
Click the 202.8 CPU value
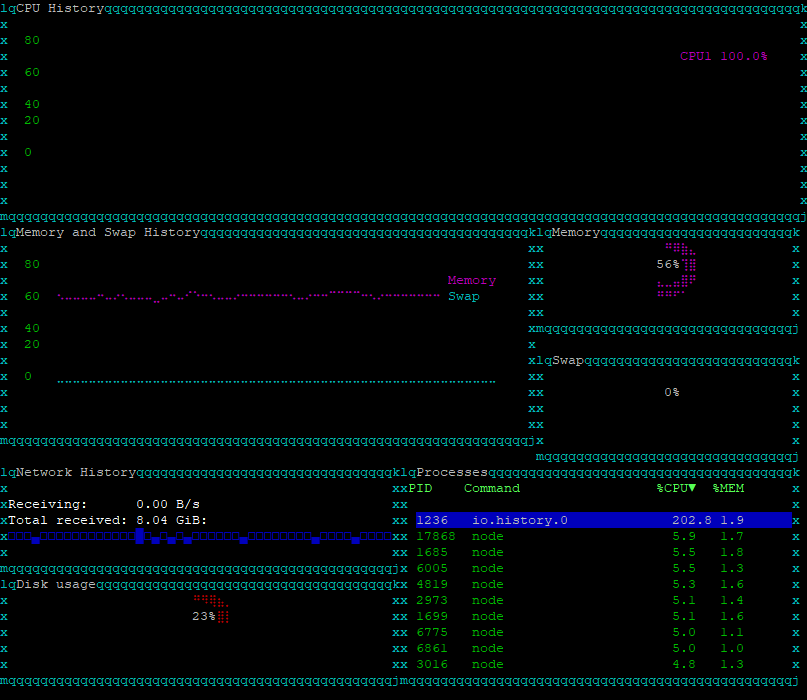[x=692, y=520]
